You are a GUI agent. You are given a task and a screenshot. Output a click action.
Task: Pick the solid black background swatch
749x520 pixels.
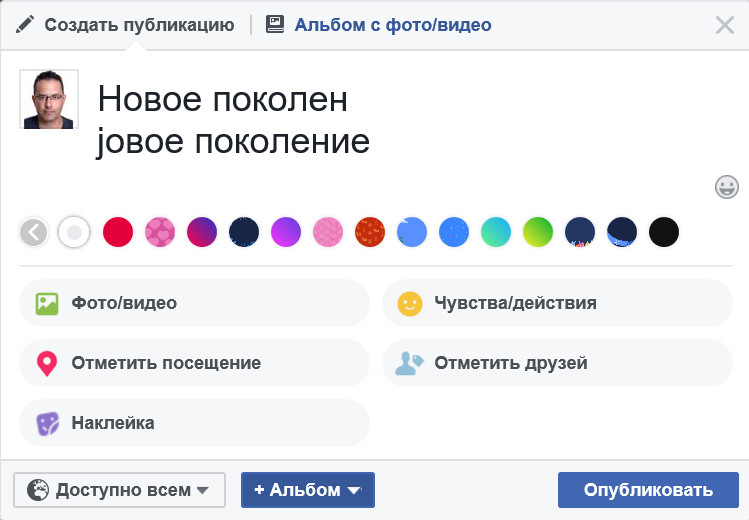[x=664, y=233]
